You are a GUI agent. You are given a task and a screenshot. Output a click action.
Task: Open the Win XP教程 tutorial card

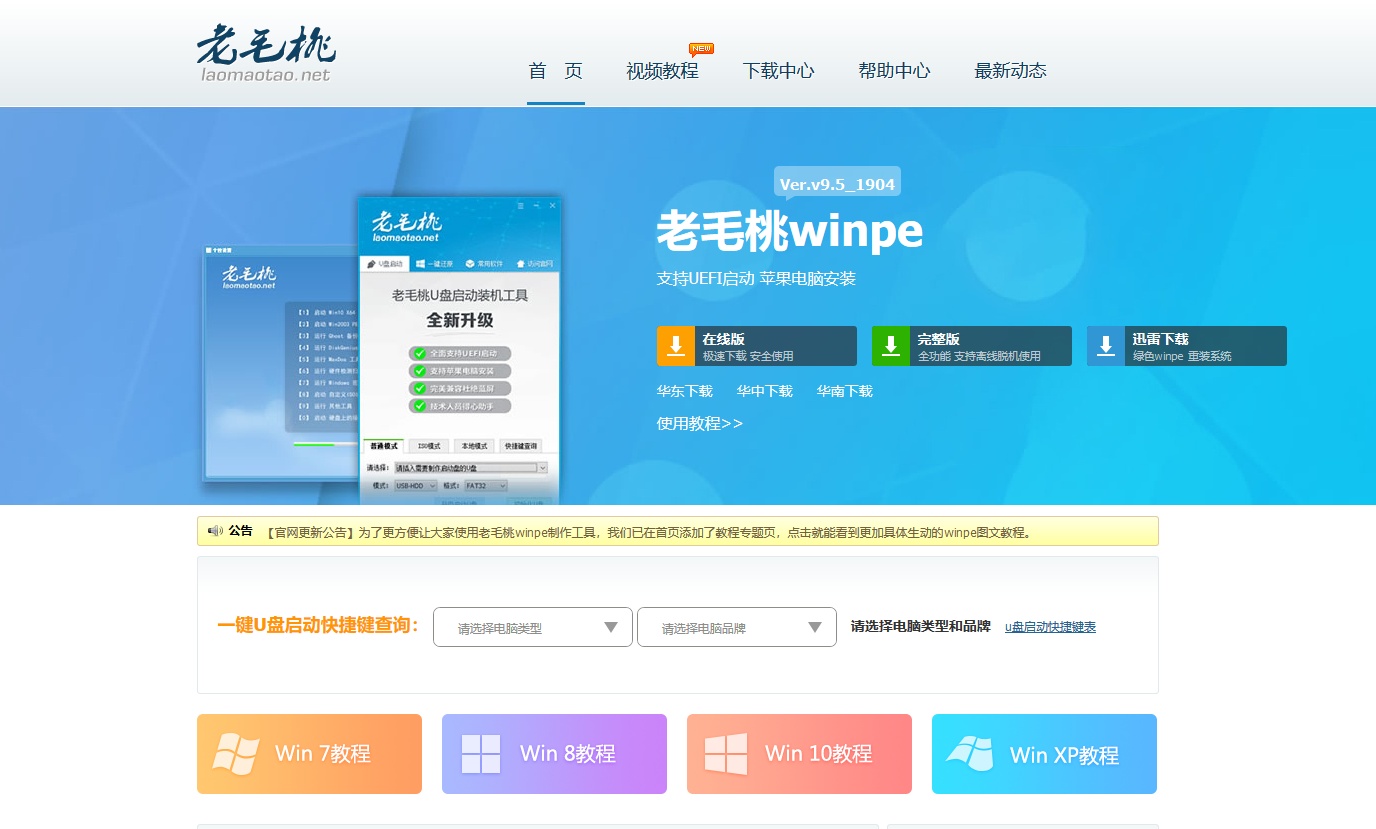pos(1044,754)
